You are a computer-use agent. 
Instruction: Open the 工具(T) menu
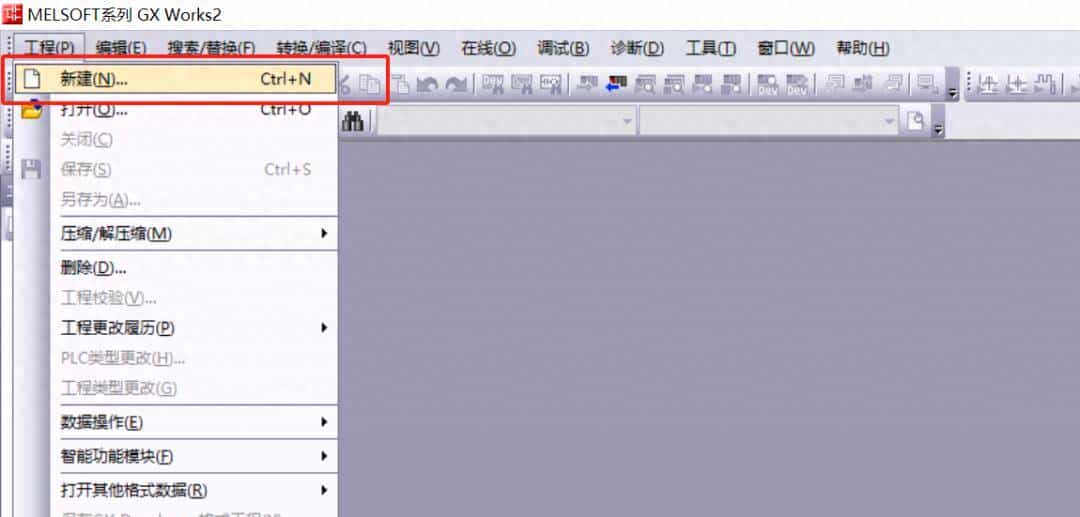[x=711, y=48]
